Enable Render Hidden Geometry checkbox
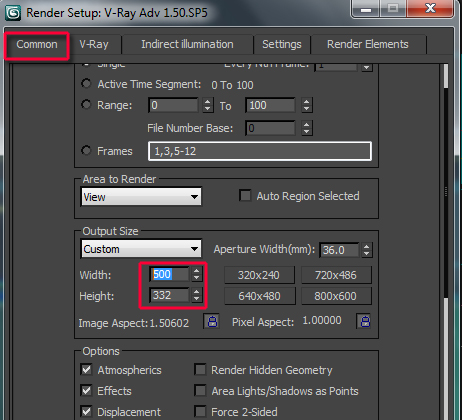The image size is (462, 420). click(200, 370)
